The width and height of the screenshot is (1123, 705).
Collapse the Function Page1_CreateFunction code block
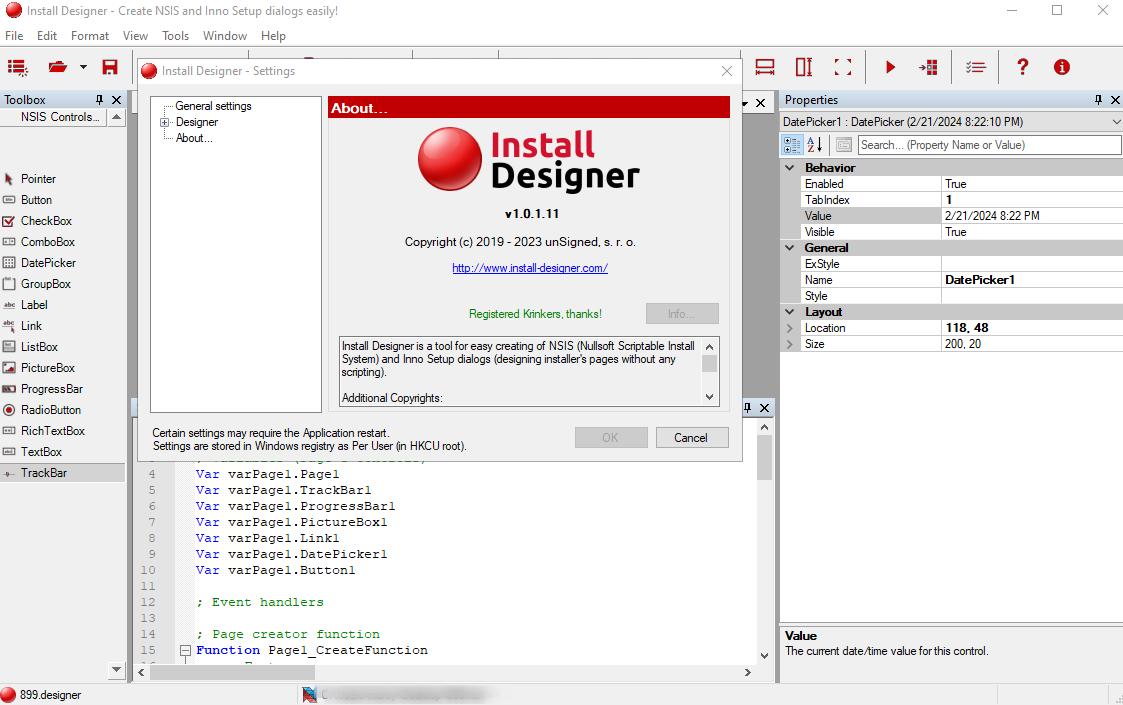click(185, 651)
